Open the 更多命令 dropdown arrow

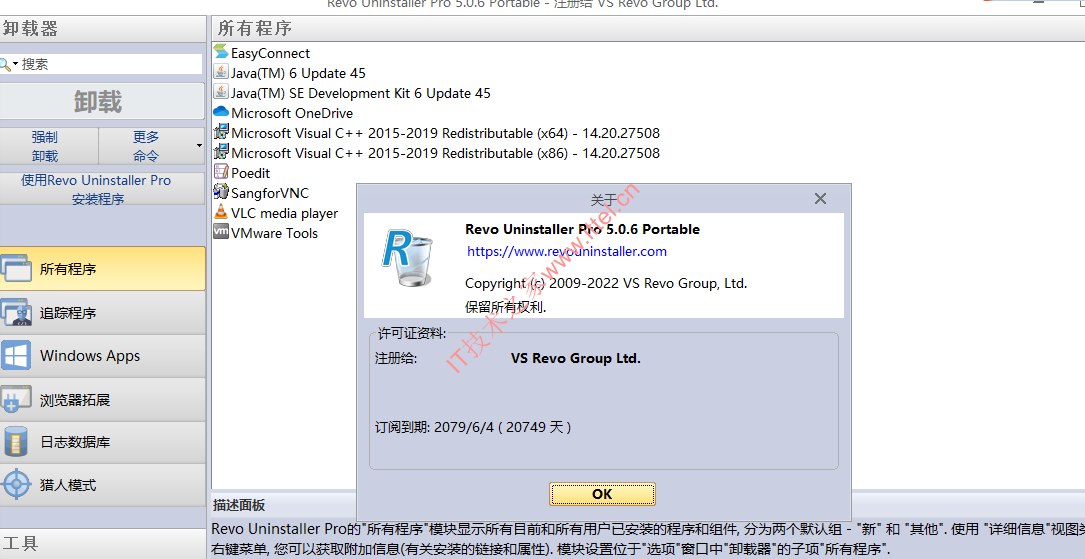(199, 146)
